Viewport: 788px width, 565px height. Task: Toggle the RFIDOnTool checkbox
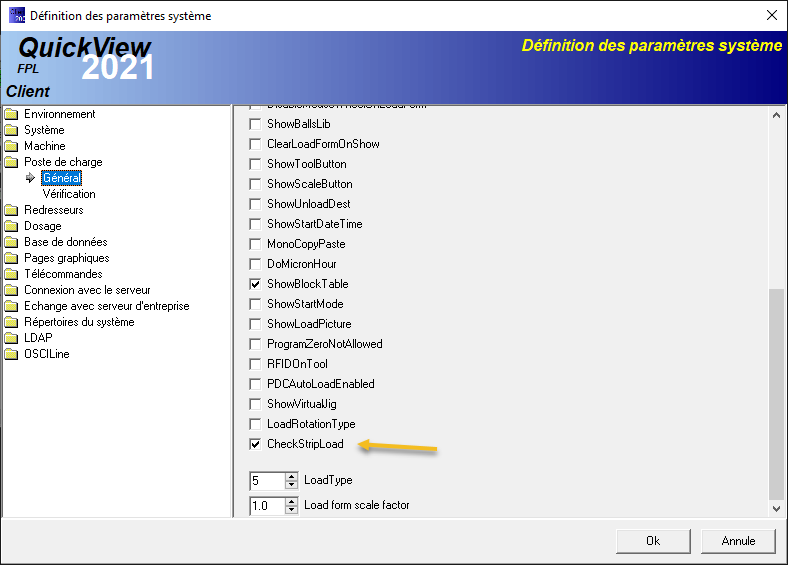255,364
